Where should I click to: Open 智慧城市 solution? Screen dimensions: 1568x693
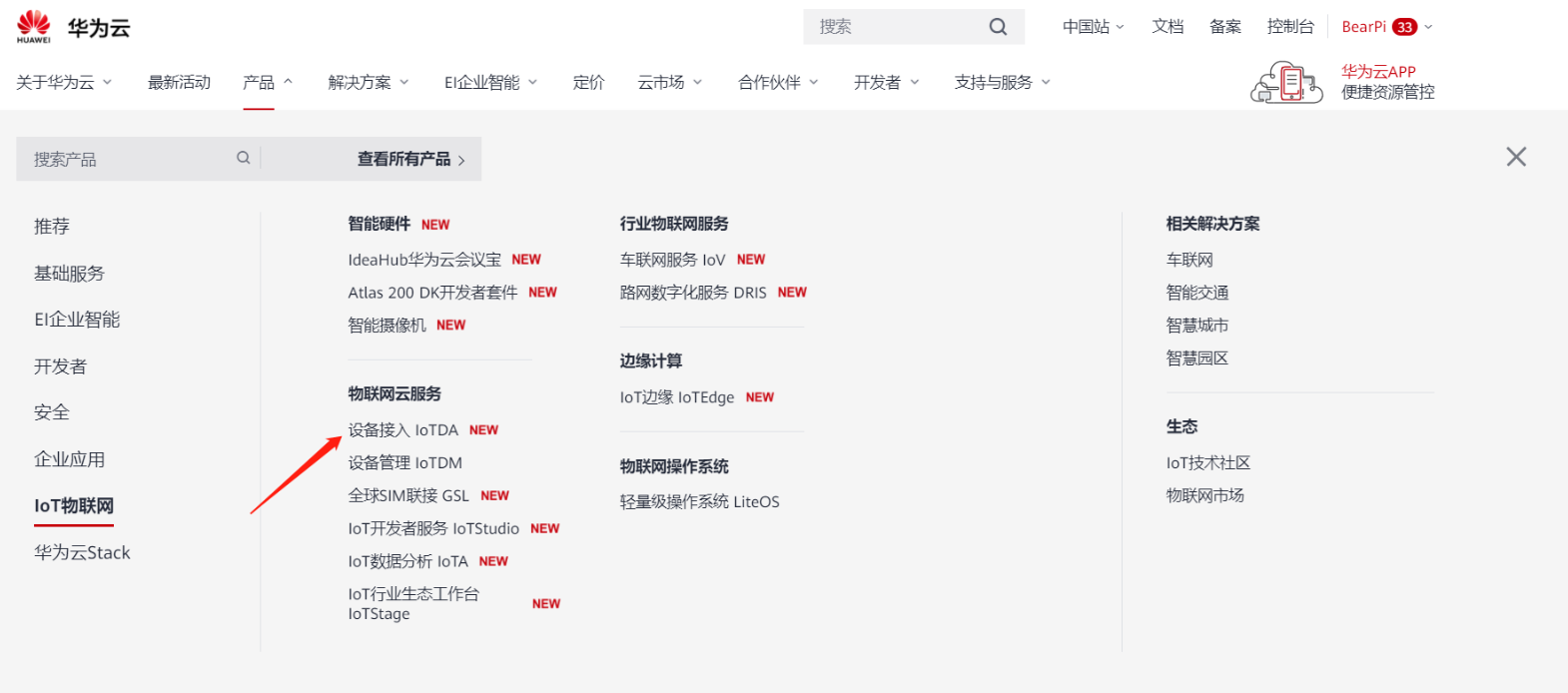[1197, 326]
